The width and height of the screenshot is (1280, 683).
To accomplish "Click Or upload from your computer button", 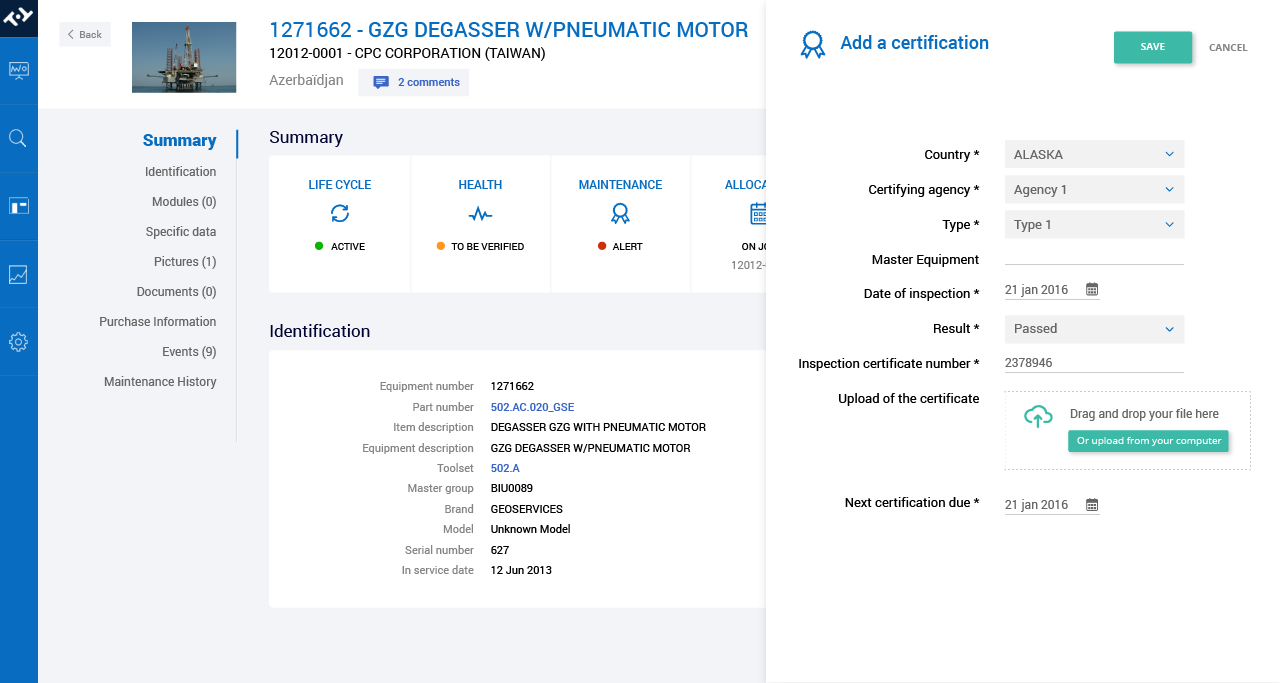I will coord(1148,441).
